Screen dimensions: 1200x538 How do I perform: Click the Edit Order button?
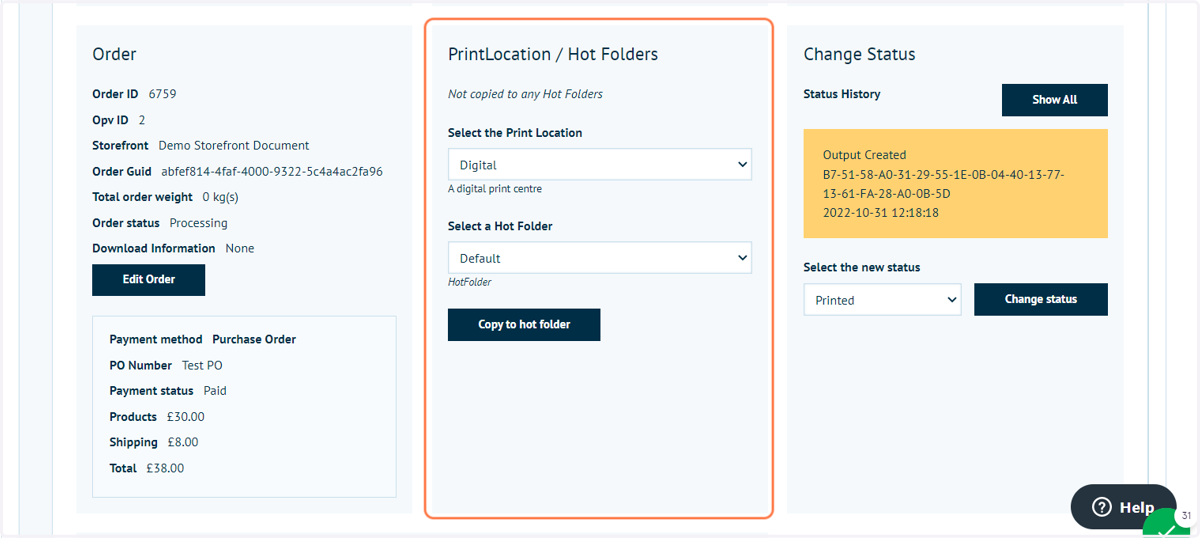click(x=148, y=280)
